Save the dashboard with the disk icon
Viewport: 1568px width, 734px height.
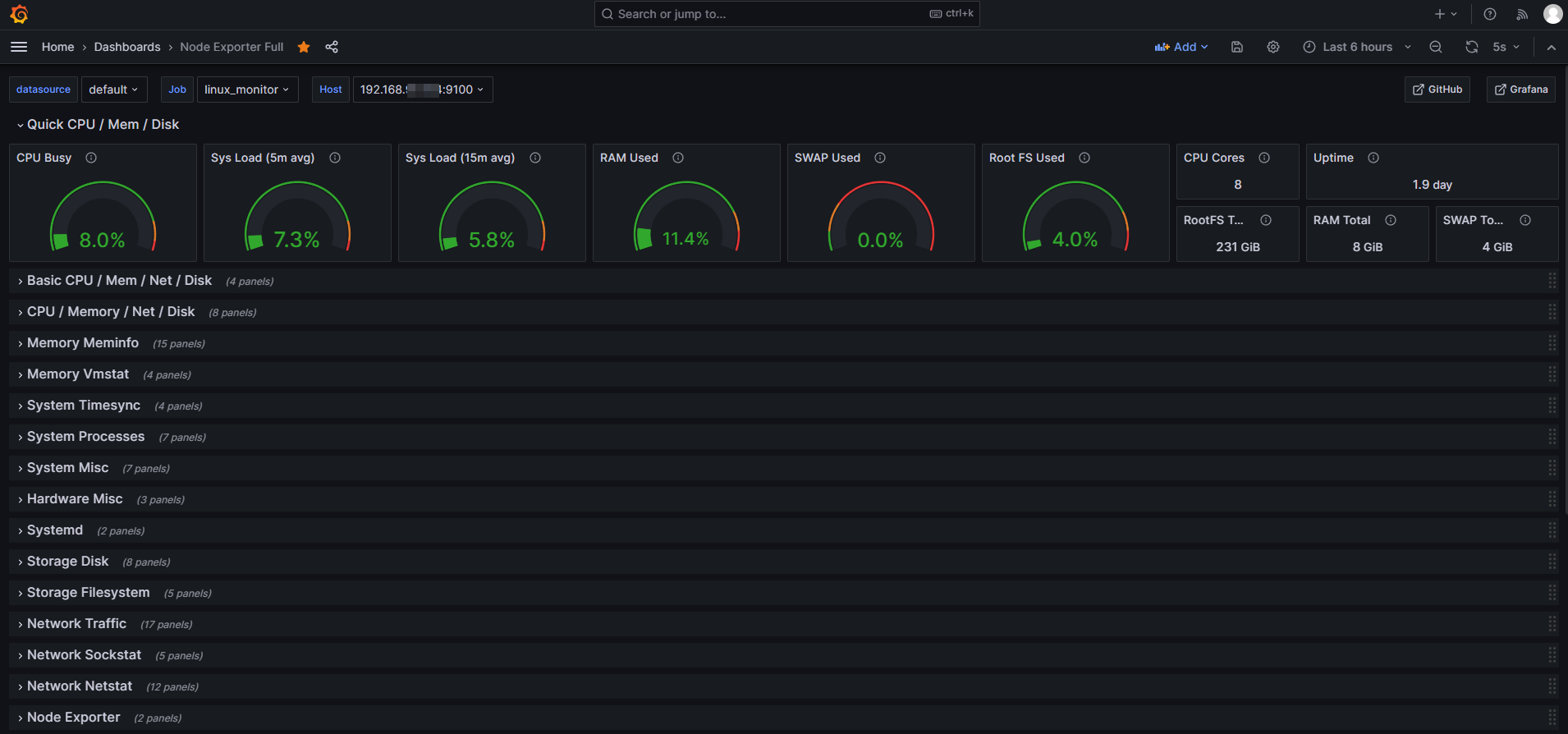(x=1237, y=47)
